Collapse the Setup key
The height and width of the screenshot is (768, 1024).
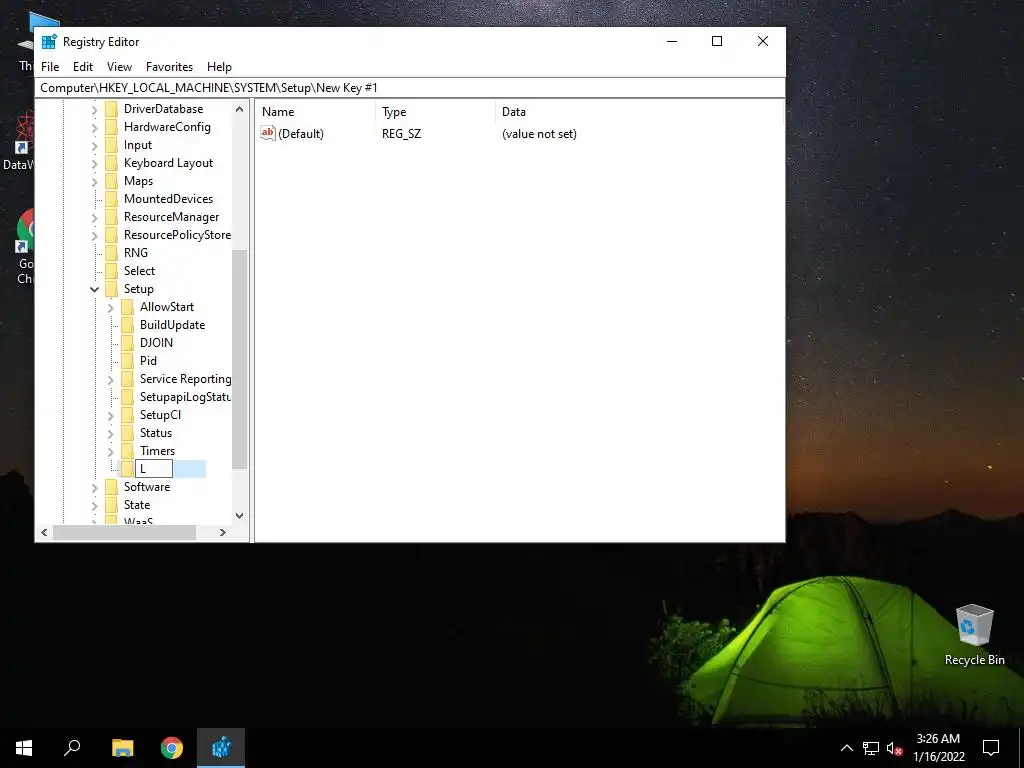pos(95,289)
